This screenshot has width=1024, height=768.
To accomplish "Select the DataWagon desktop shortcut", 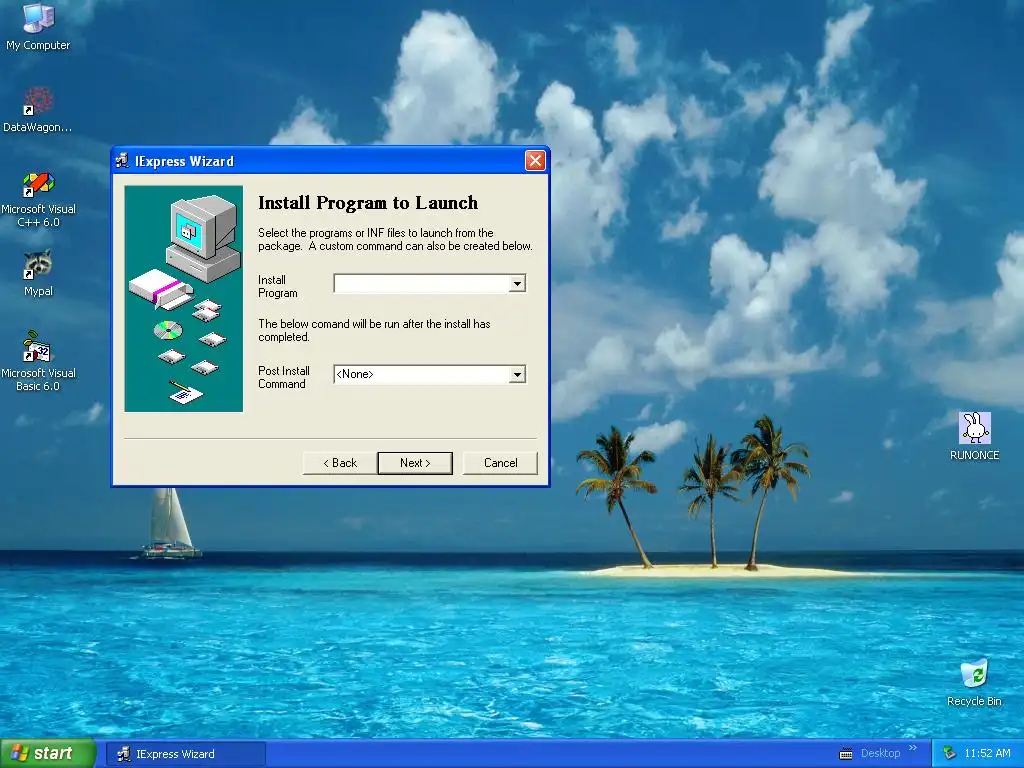I will [38, 109].
